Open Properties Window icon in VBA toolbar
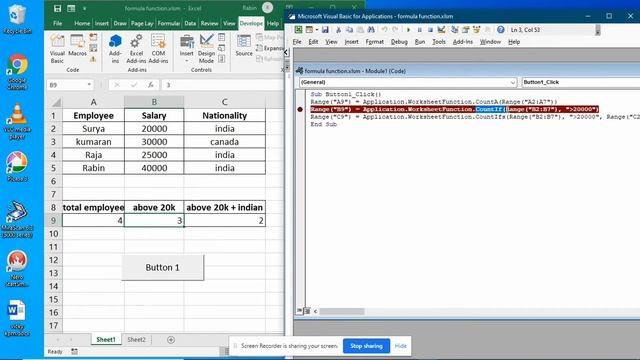The height and width of the screenshot is (360, 640). pos(465,30)
